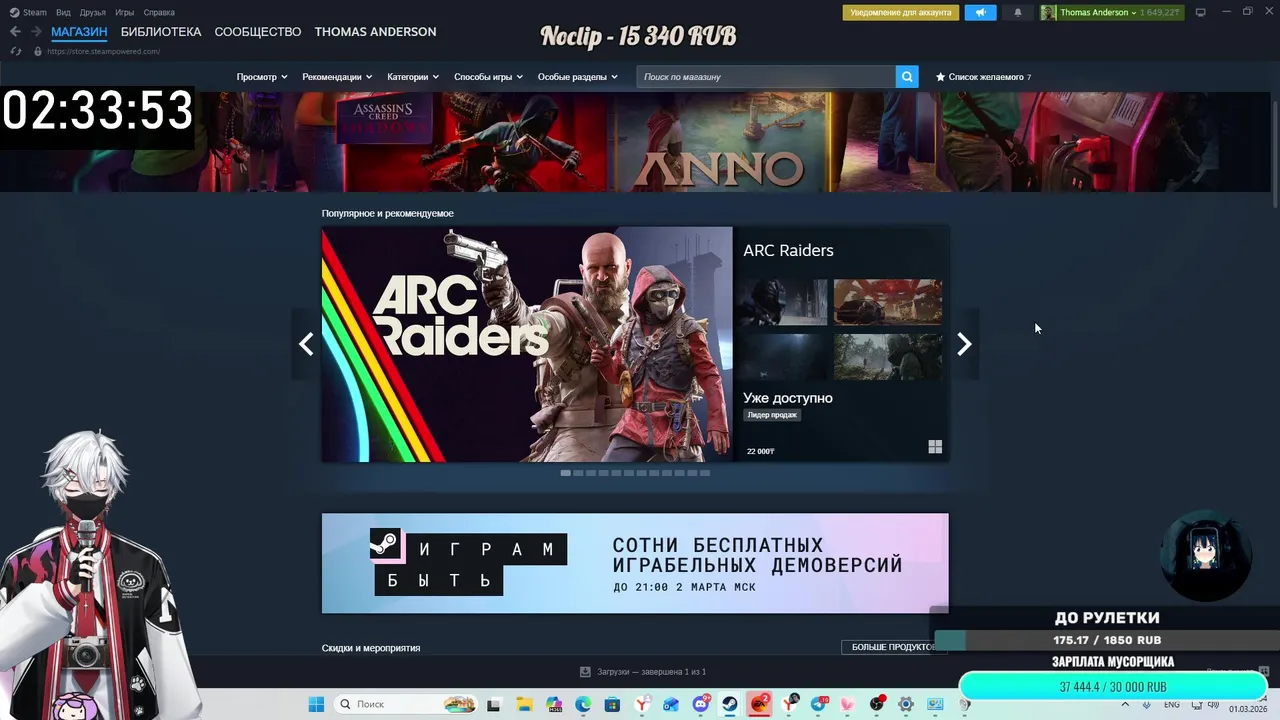Click the wallet balance 1 649,22₸
1280x720 pixels.
(1161, 13)
